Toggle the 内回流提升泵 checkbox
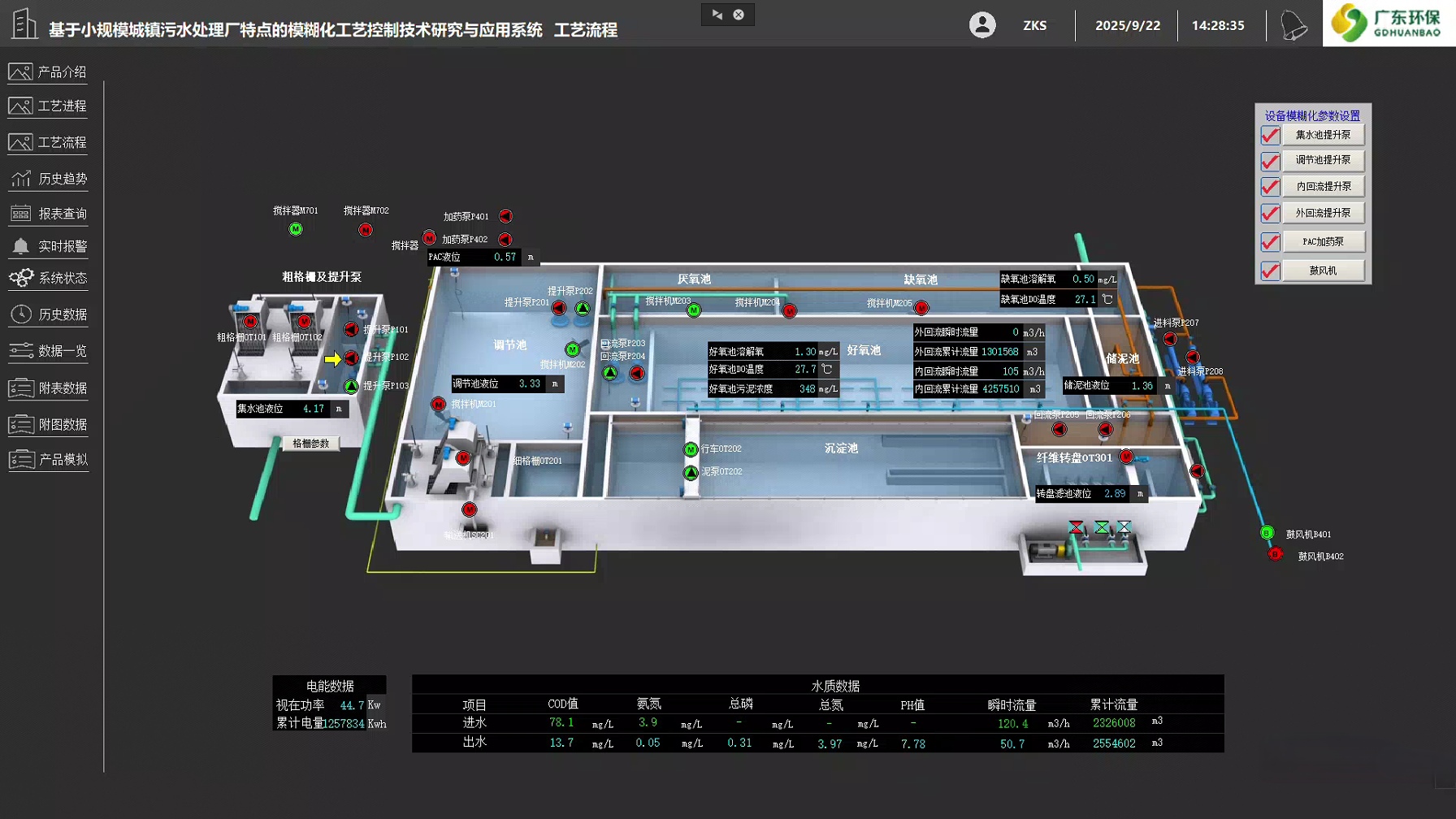Image resolution: width=1456 pixels, height=819 pixels. (1270, 187)
